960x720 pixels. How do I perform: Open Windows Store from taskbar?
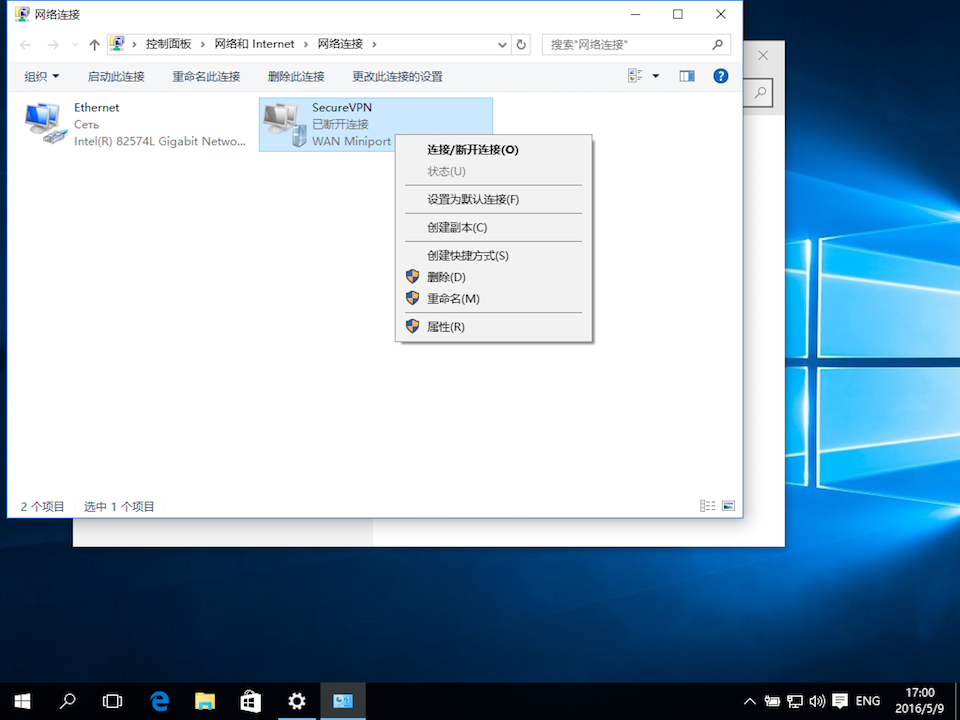pos(251,701)
